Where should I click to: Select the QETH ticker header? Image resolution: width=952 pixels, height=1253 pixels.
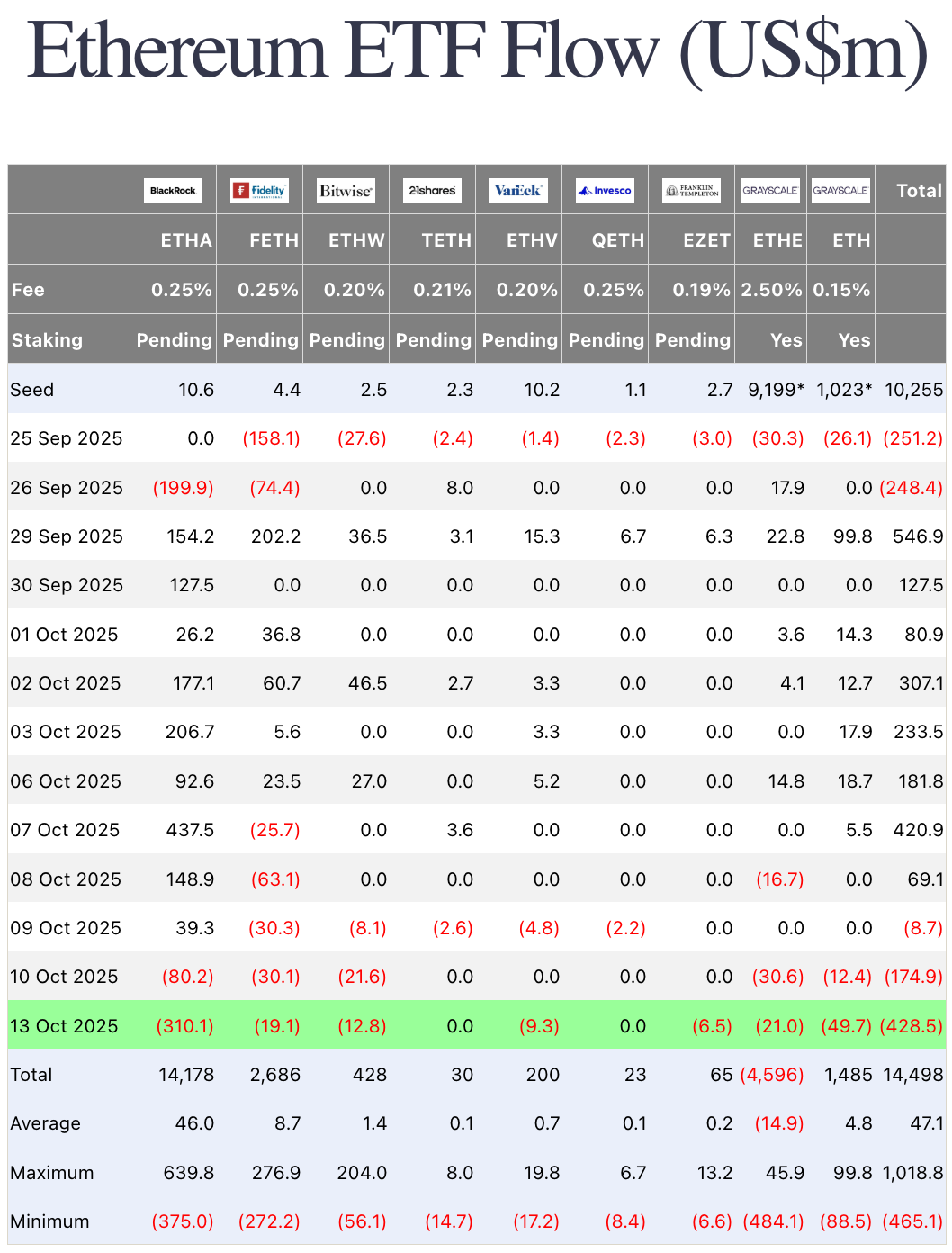pyautogui.click(x=618, y=240)
